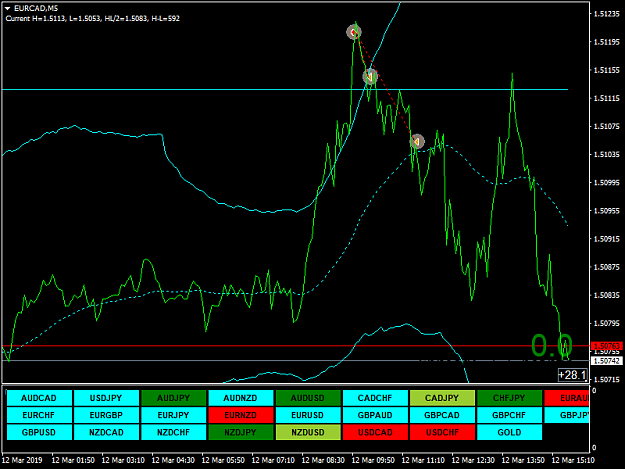
Task: Click the 1.51235 price scale label
Action: coord(607,14)
